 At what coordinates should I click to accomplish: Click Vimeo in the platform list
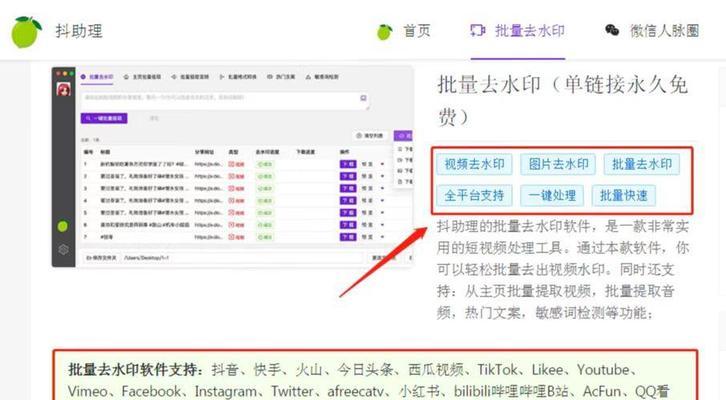pyautogui.click(x=88, y=391)
